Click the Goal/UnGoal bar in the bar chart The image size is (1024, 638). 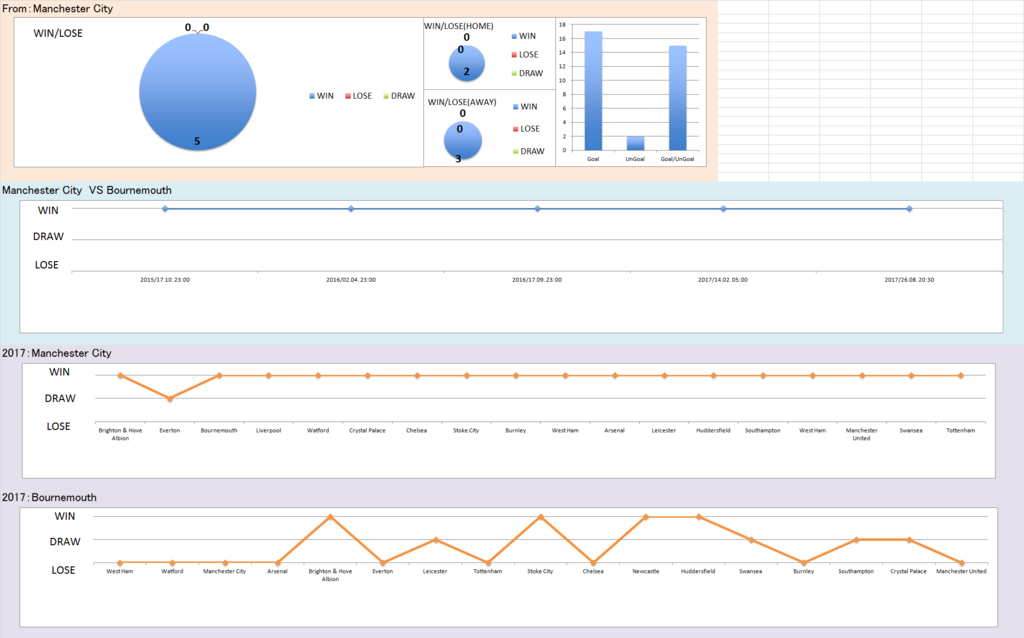[677, 98]
